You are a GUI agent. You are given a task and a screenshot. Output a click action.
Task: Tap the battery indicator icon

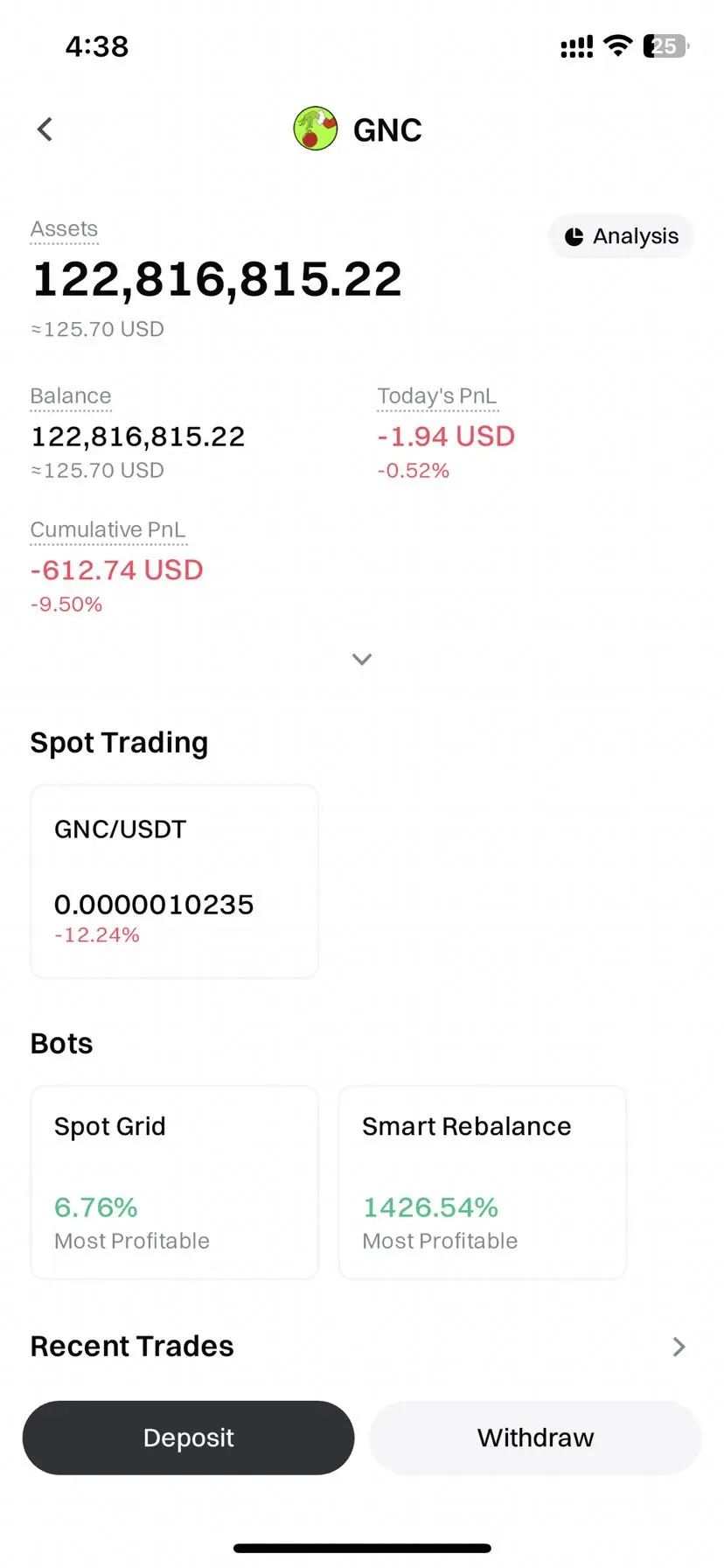666,46
